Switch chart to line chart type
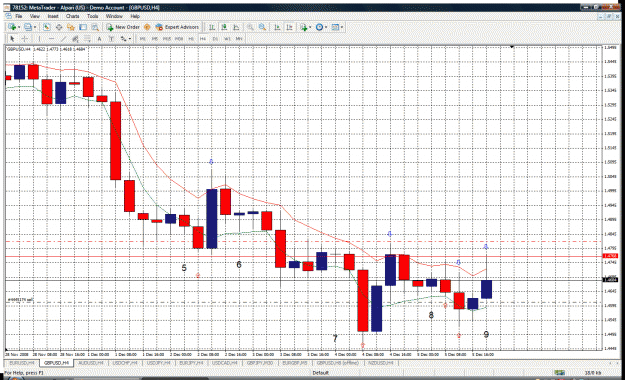The image size is (625, 380). click(236, 27)
